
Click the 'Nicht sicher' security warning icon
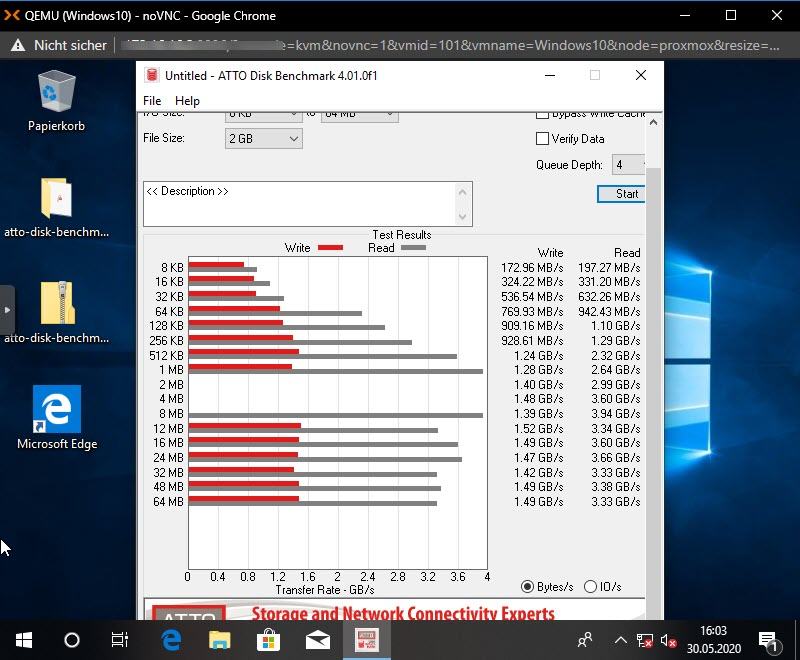18,45
